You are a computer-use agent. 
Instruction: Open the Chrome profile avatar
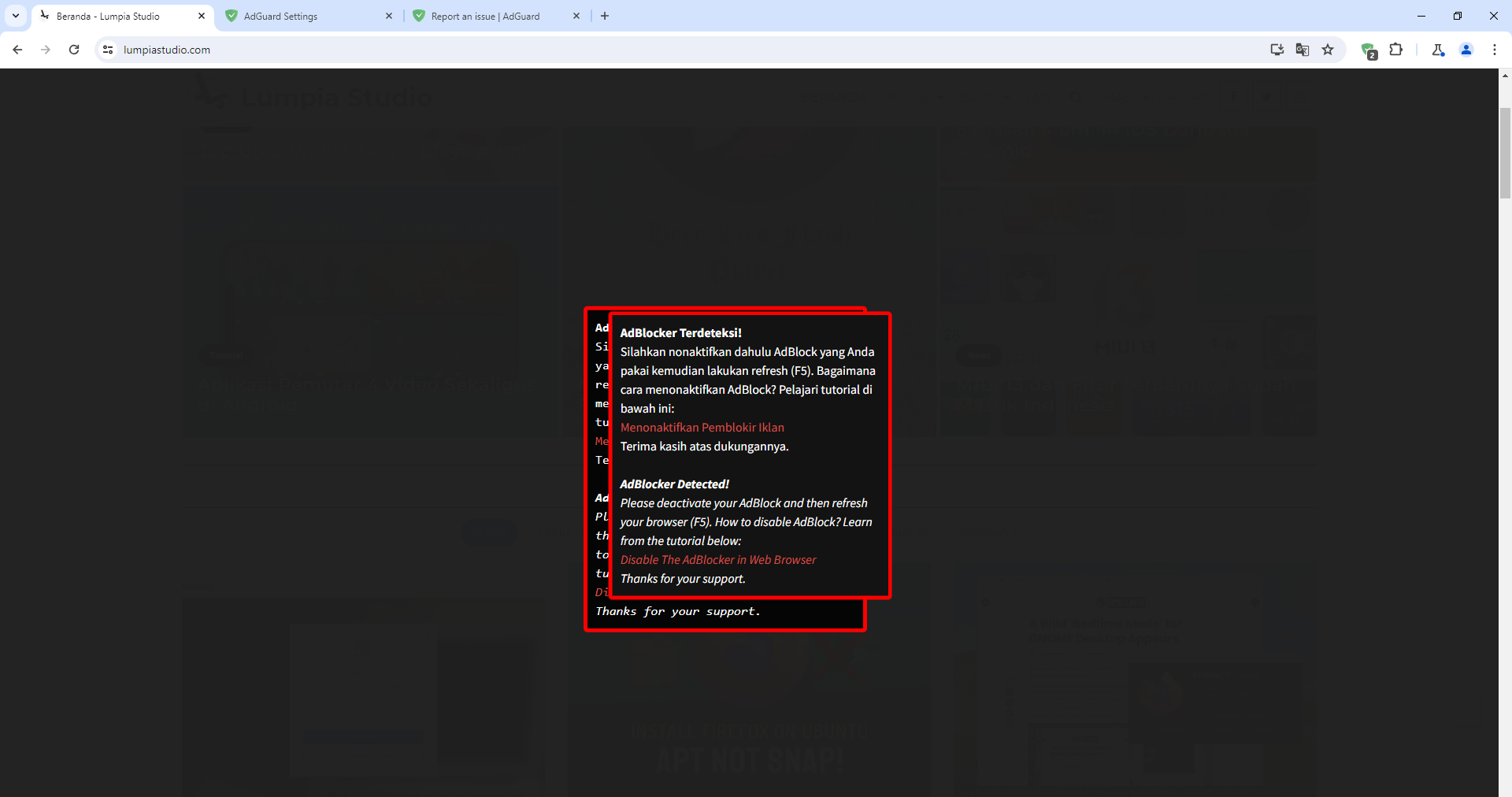point(1466,50)
